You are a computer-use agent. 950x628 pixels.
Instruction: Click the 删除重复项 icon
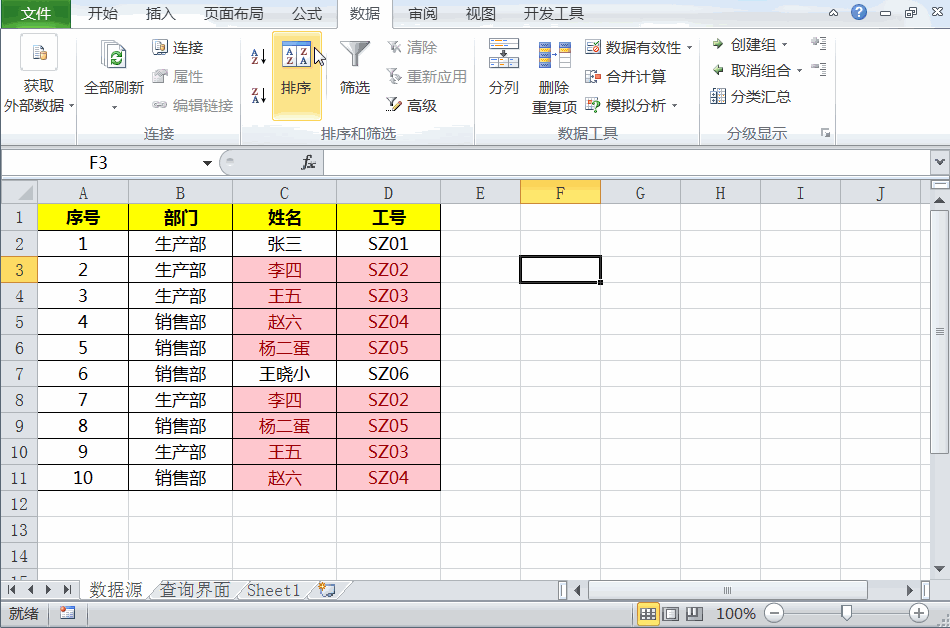point(554,56)
